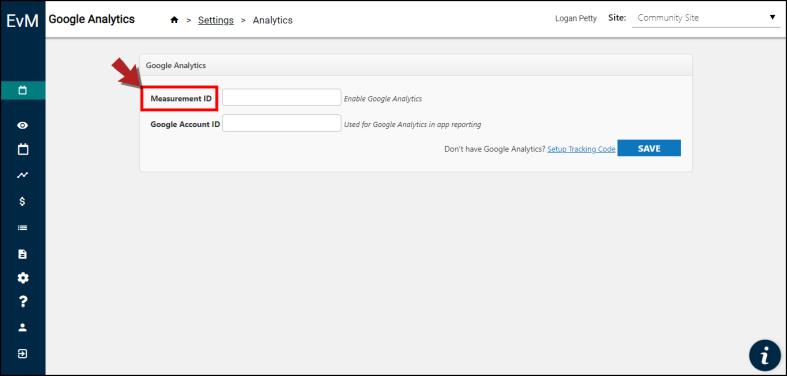Viewport: 787px width, 376px height.
Task: Click the Measurement ID input field
Action: click(282, 97)
